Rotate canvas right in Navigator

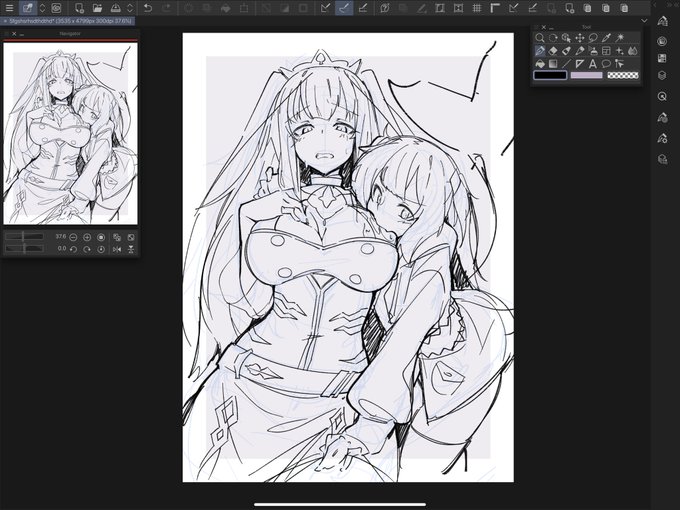point(87,249)
